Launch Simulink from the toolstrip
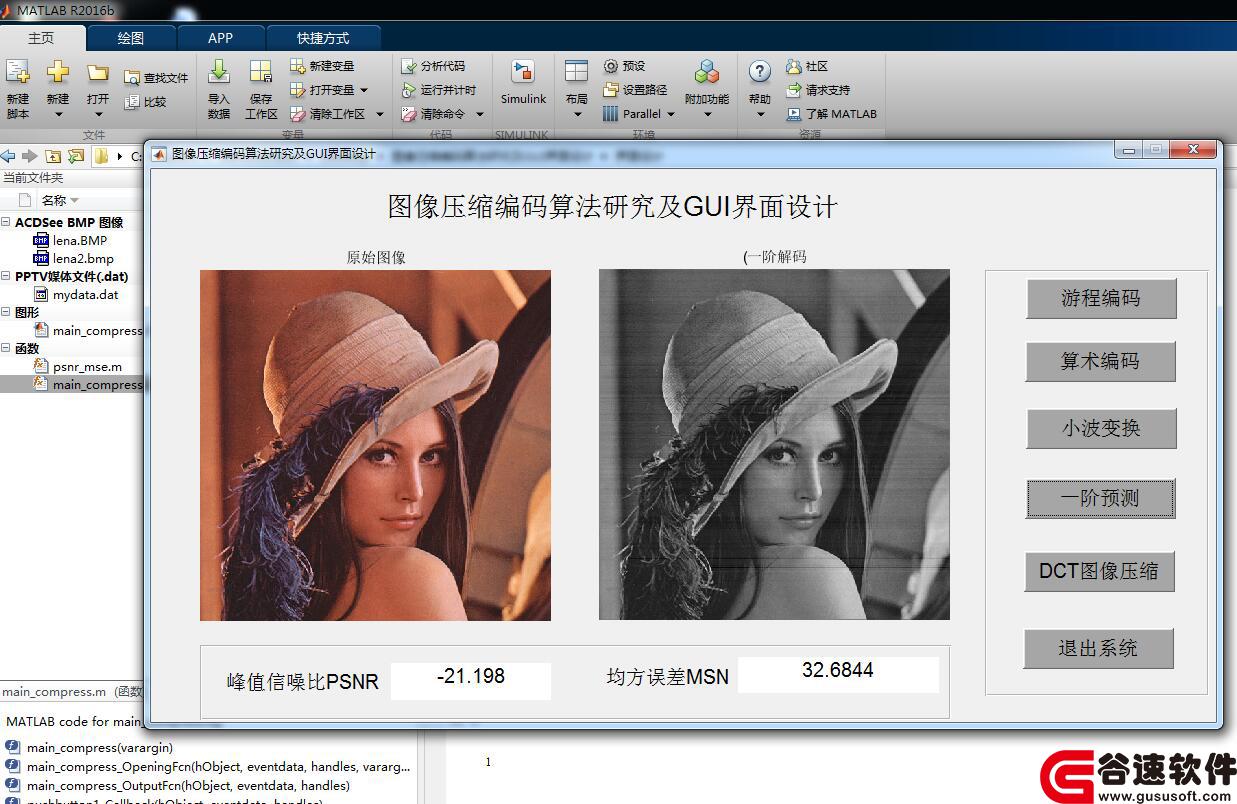Image resolution: width=1237 pixels, height=804 pixels. click(x=523, y=80)
